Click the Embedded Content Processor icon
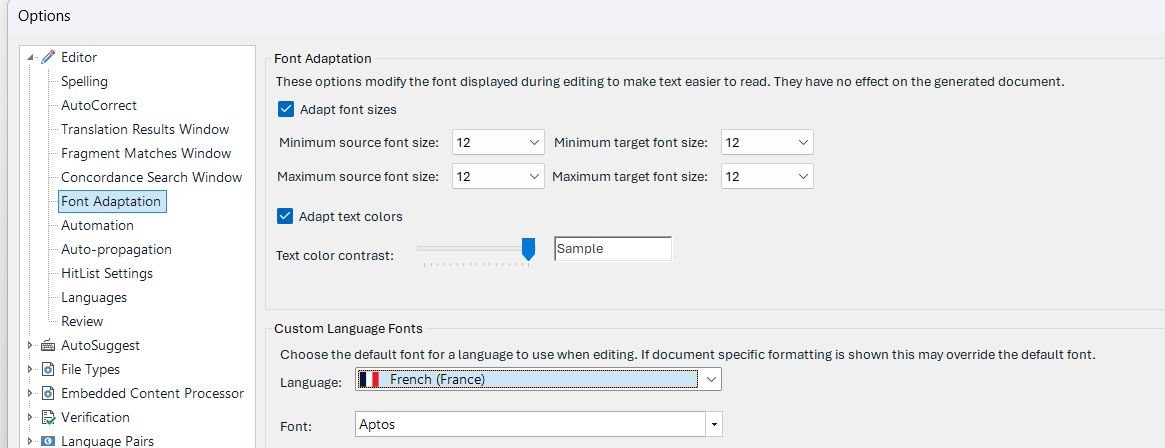The height and width of the screenshot is (448, 1165). click(x=48, y=393)
